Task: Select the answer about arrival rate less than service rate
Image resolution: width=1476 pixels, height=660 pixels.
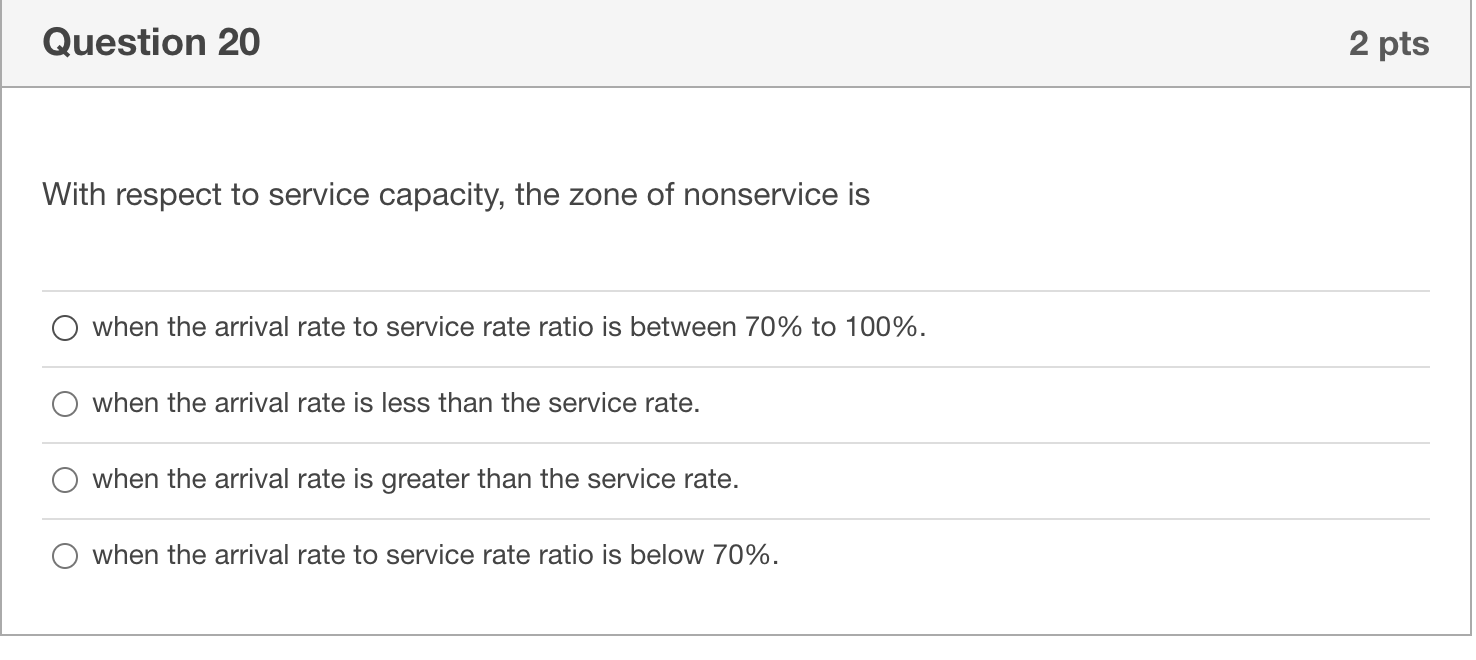Action: pyautogui.click(x=65, y=403)
